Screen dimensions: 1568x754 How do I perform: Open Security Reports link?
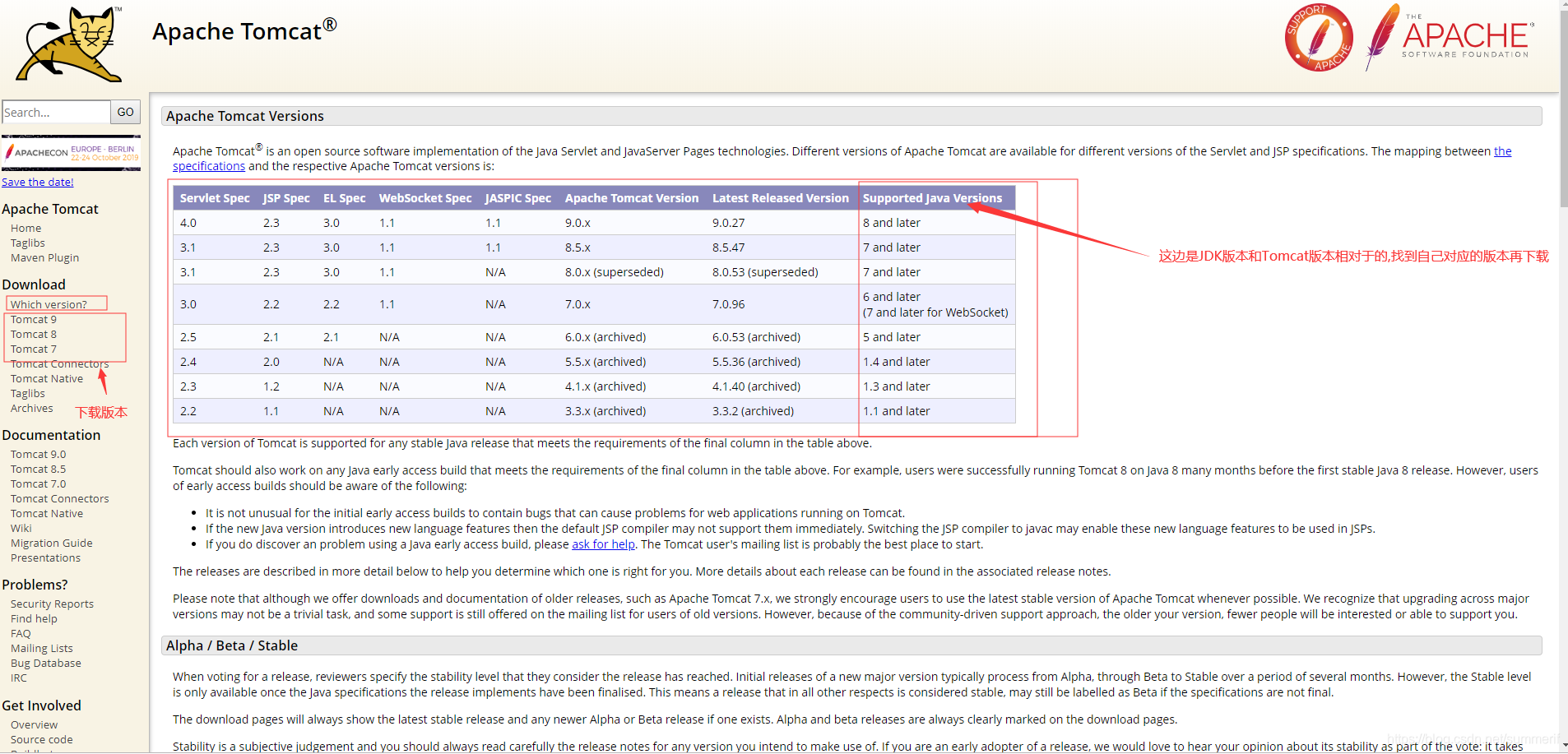tap(52, 604)
